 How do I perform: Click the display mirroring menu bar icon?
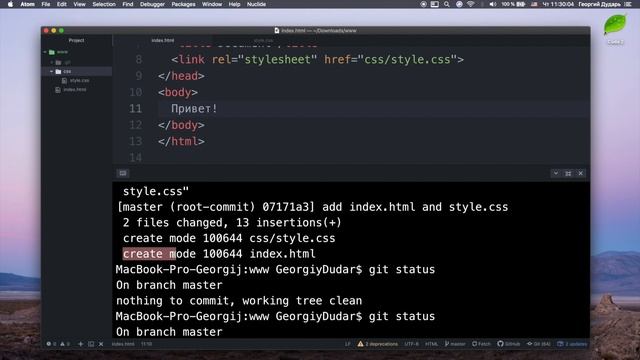435,4
